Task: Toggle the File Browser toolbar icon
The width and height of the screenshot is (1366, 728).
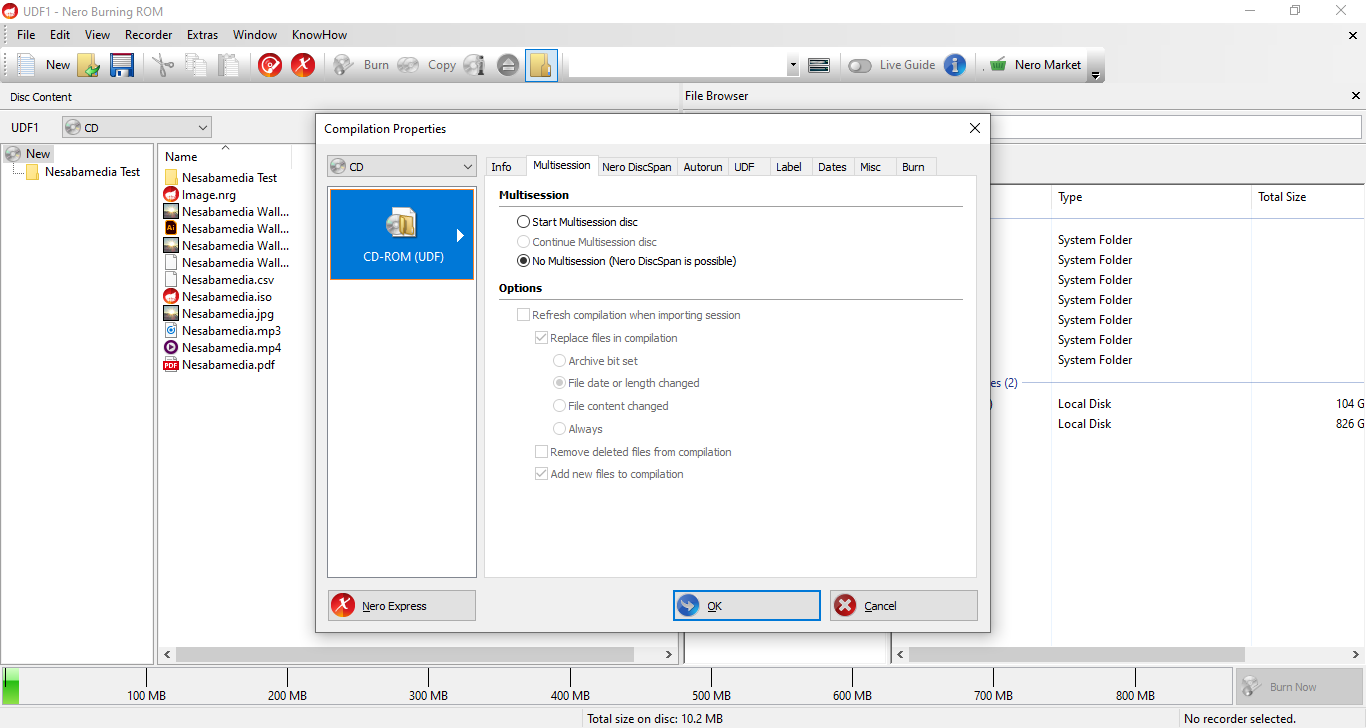Action: 541,65
